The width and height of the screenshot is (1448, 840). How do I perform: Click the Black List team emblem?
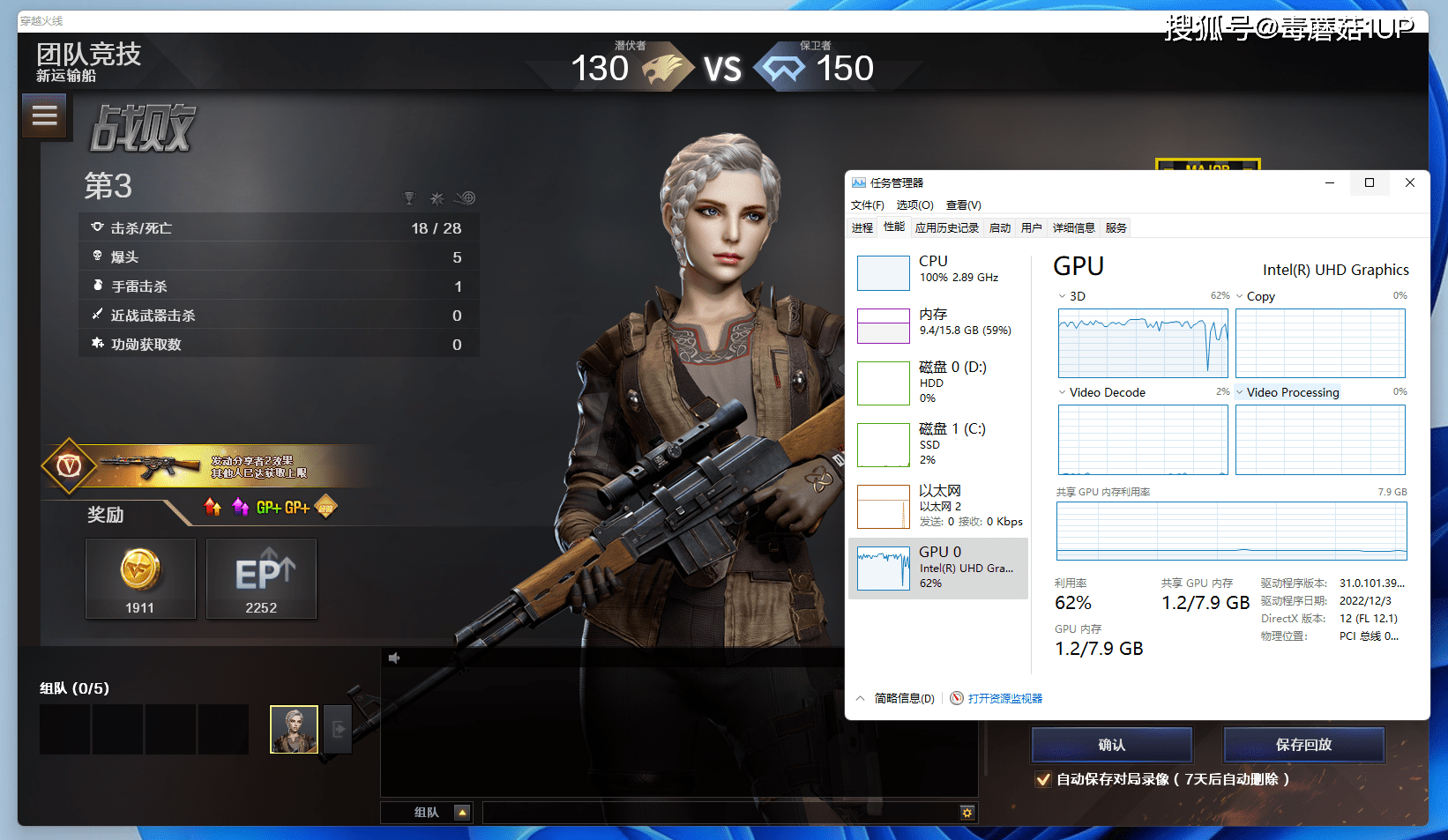click(668, 69)
